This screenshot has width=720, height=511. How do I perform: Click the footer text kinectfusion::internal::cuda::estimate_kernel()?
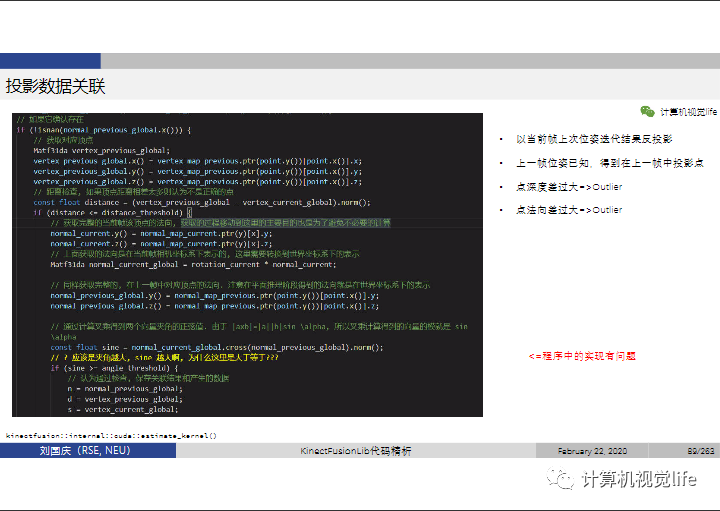111,435
